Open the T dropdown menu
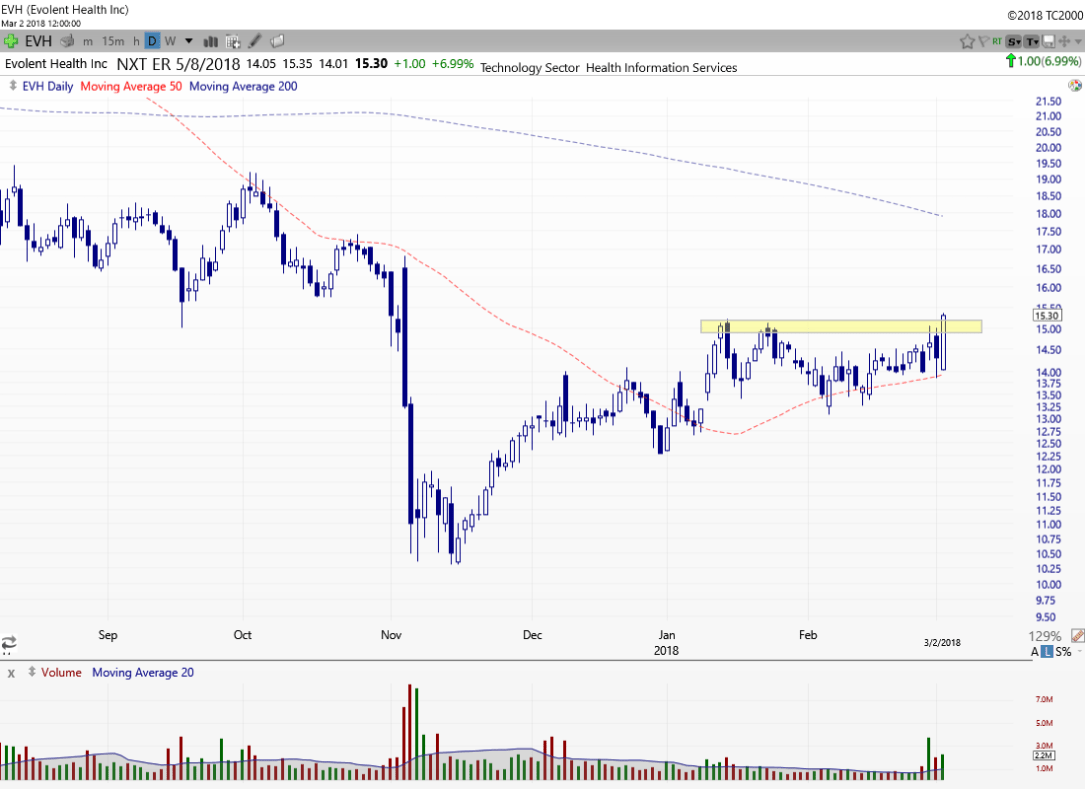 tap(1031, 41)
